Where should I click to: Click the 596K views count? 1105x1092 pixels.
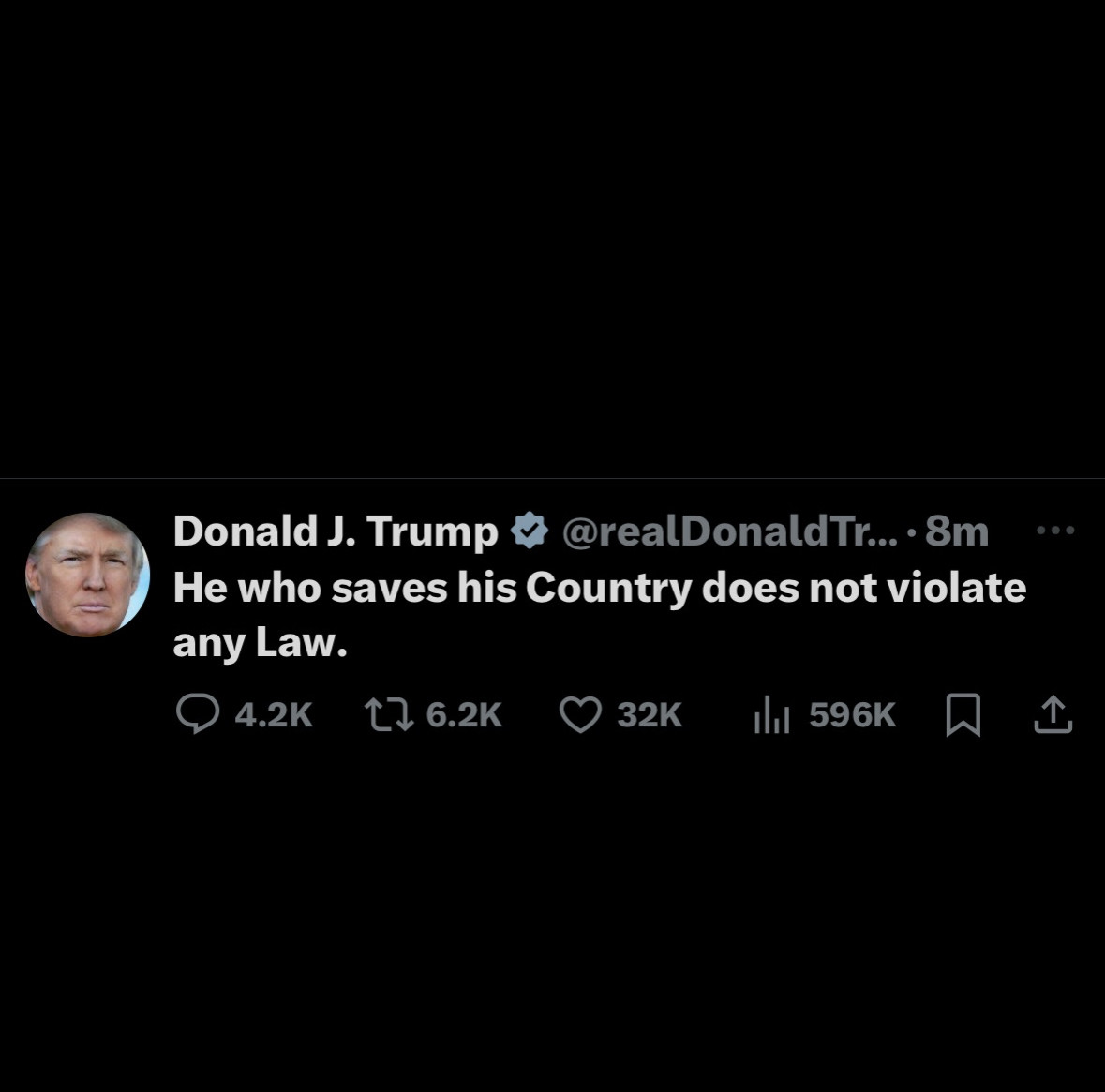point(852,715)
